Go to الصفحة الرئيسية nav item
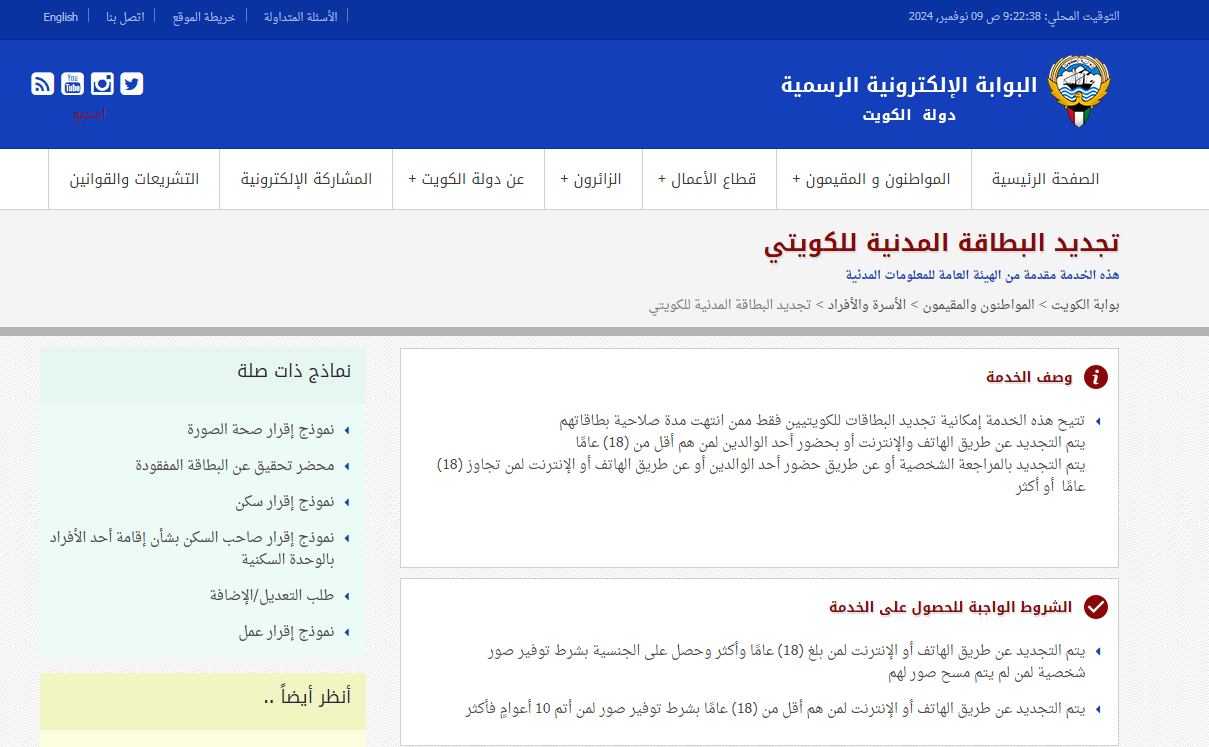This screenshot has height=747, width=1209. click(1045, 179)
